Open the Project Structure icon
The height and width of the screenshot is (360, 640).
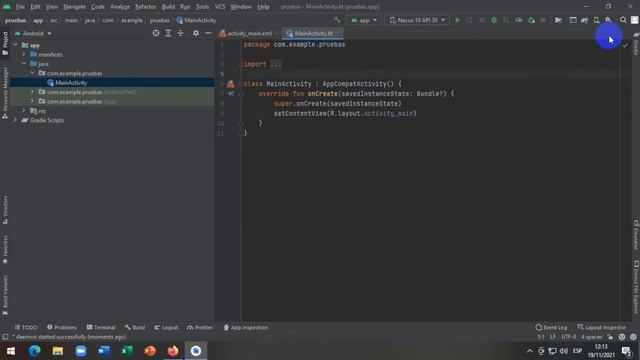point(558,20)
